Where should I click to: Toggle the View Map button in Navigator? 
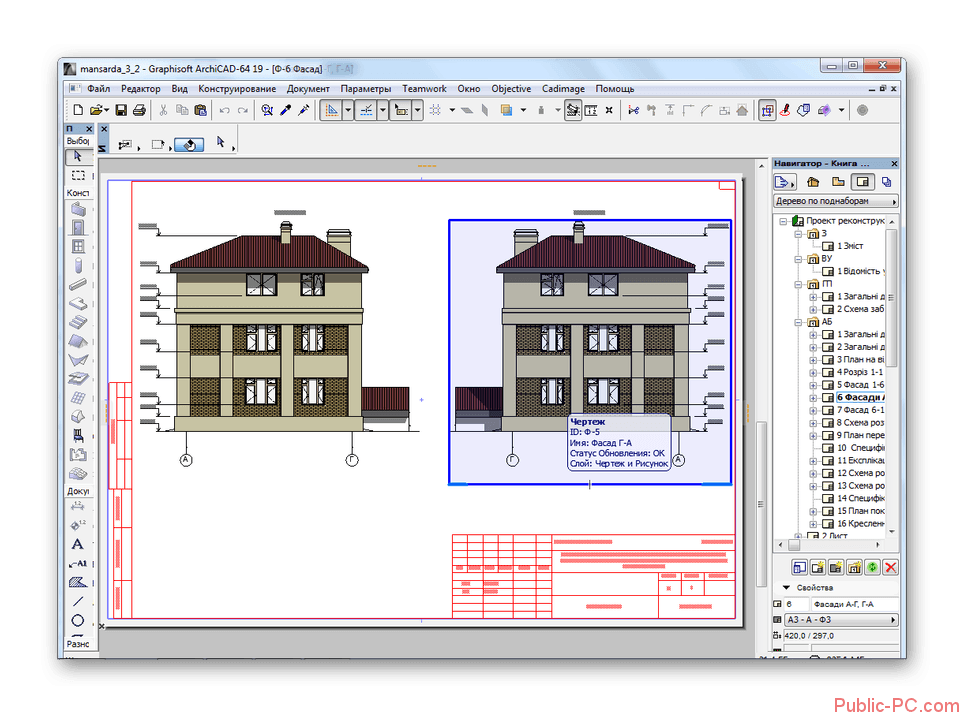pos(837,182)
